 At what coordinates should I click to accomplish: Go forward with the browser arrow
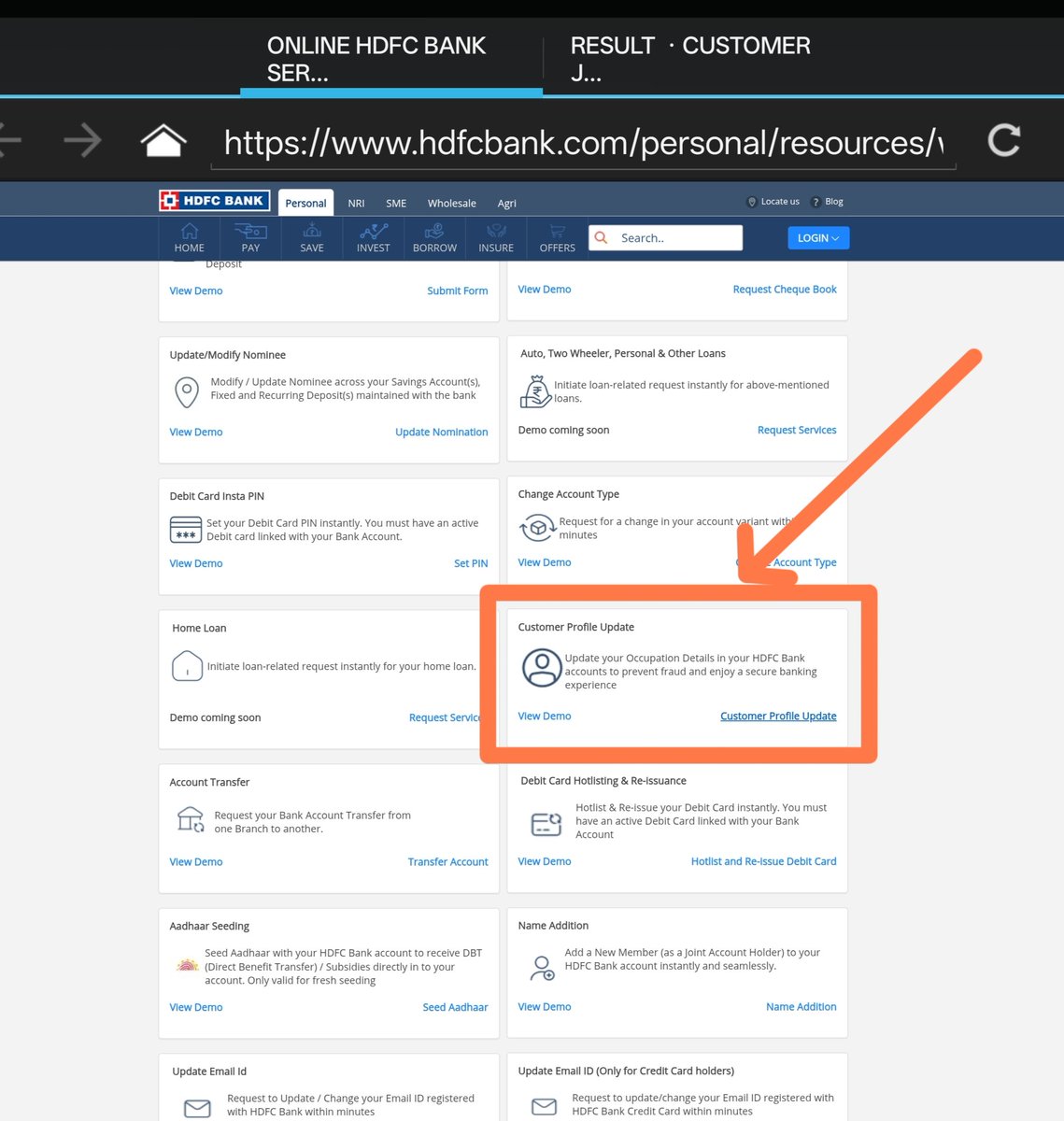[83, 140]
